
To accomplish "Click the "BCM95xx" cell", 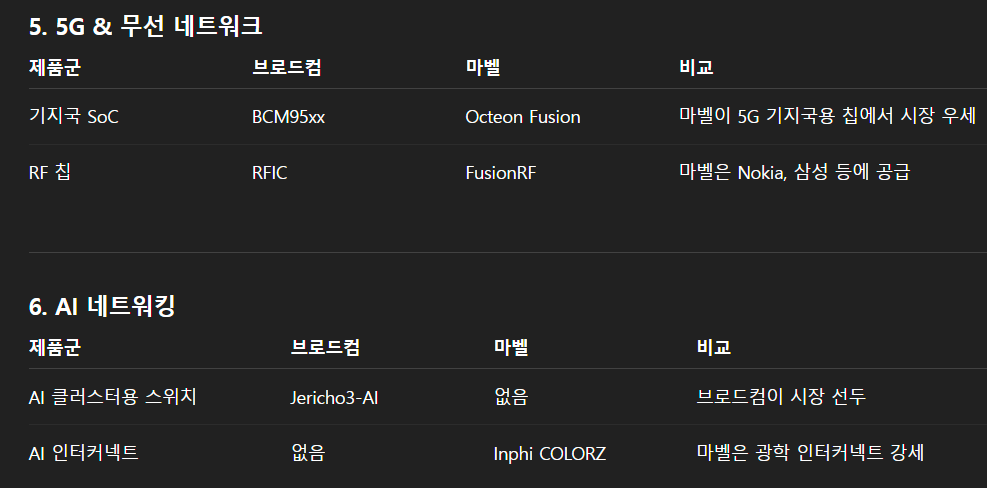I will pos(288,117).
